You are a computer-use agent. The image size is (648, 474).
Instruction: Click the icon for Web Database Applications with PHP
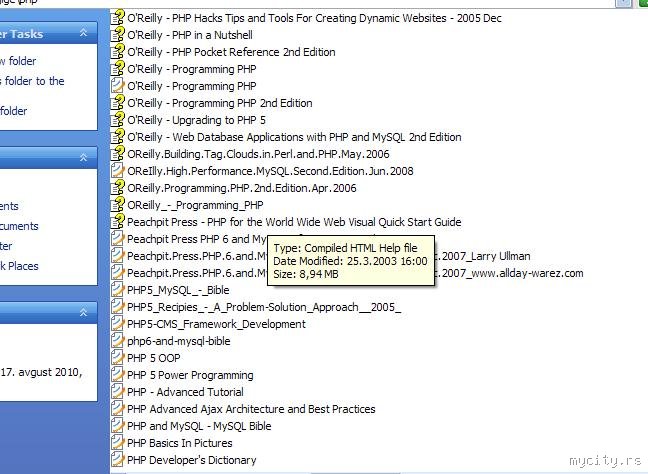[x=118, y=136]
